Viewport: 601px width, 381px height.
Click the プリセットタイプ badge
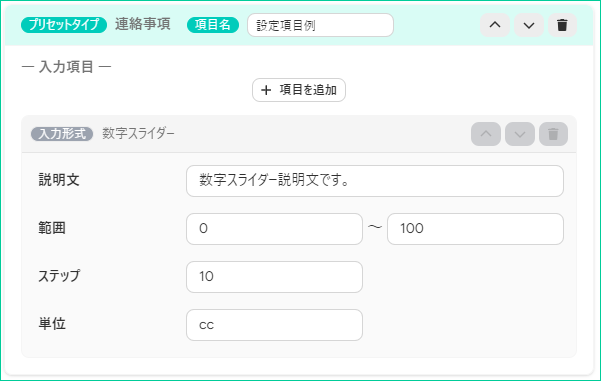point(64,25)
